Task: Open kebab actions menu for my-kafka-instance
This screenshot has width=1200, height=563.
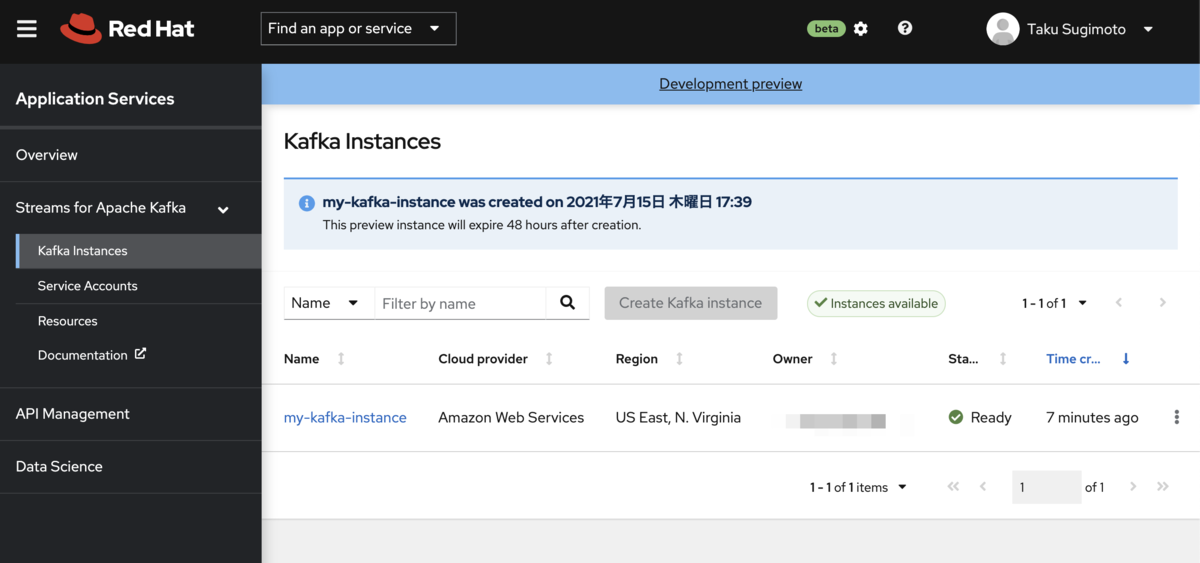Action: (1176, 417)
